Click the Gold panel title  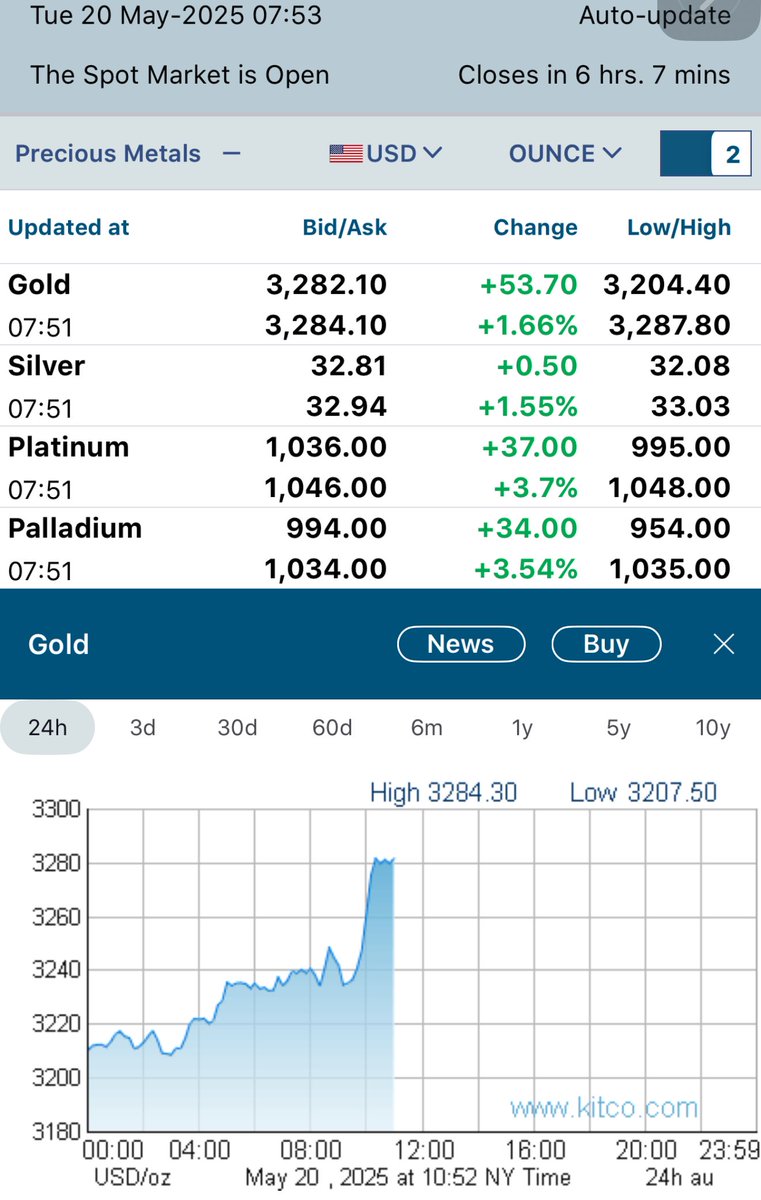pos(59,644)
